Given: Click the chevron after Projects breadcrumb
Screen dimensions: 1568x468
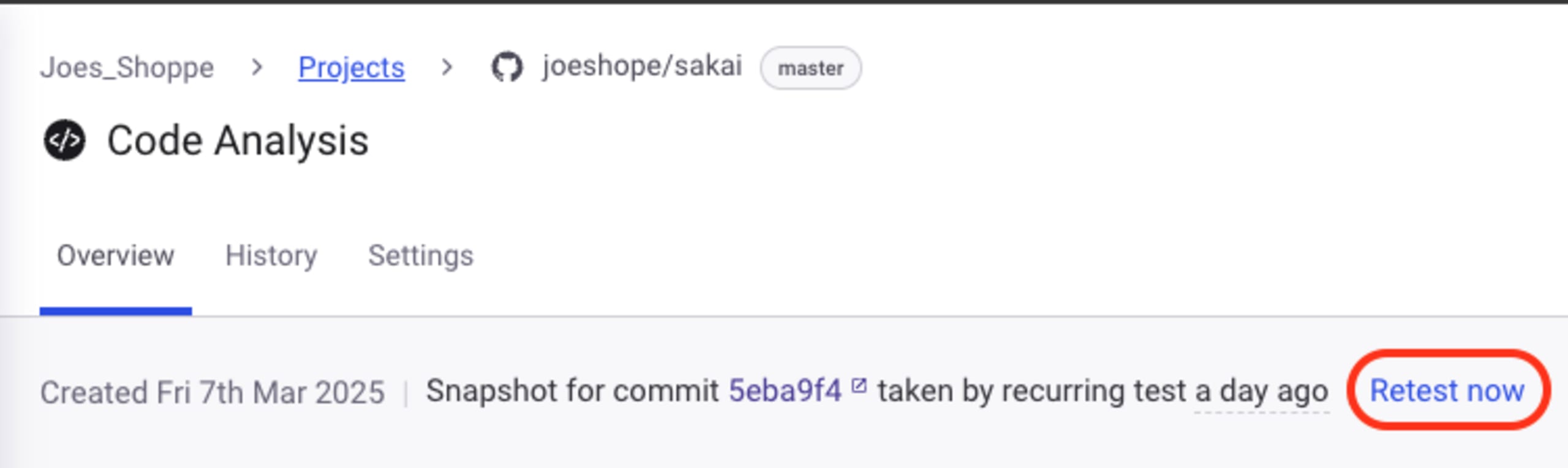Looking at the screenshot, I should pyautogui.click(x=447, y=67).
